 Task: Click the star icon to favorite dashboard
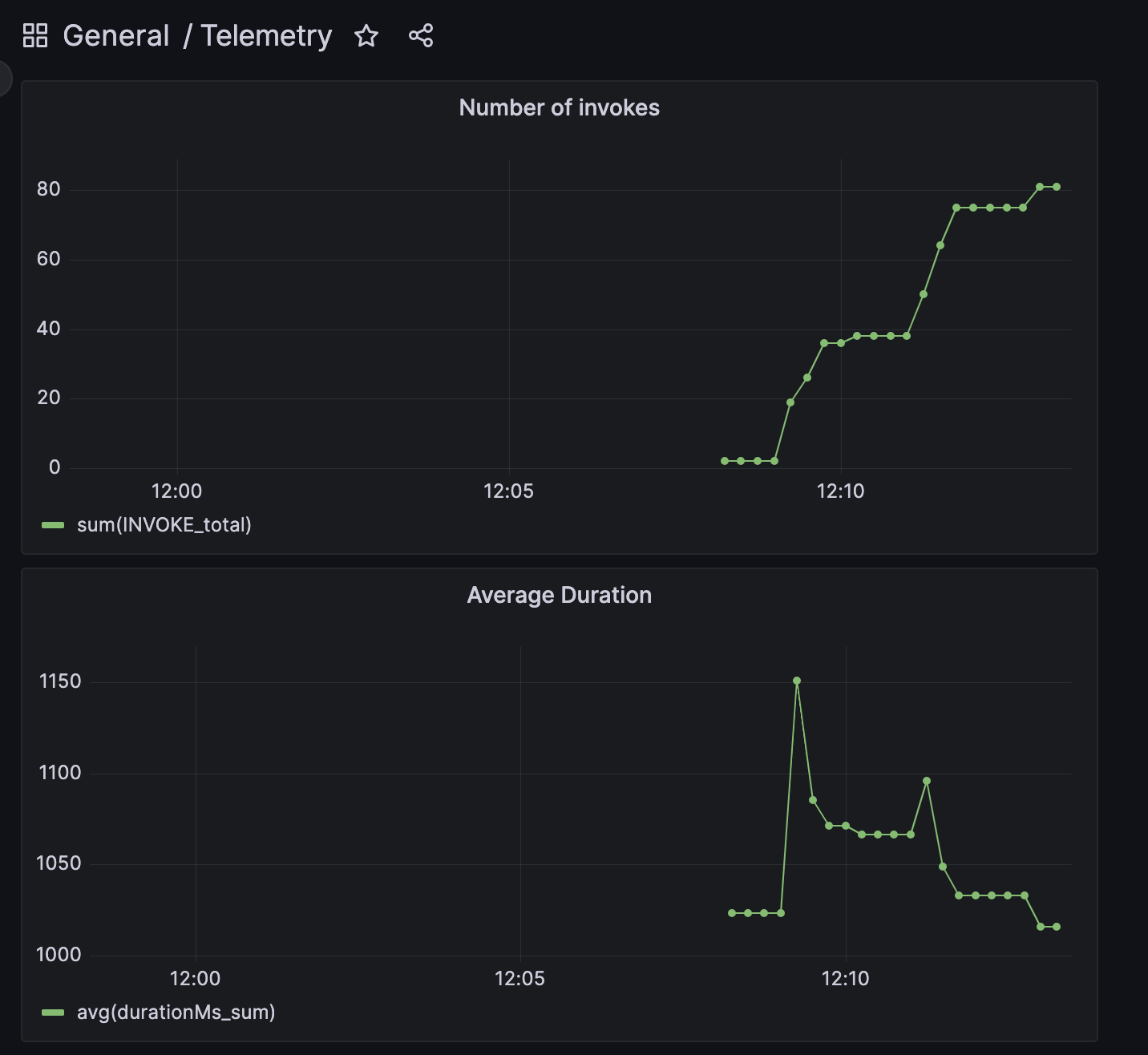366,35
